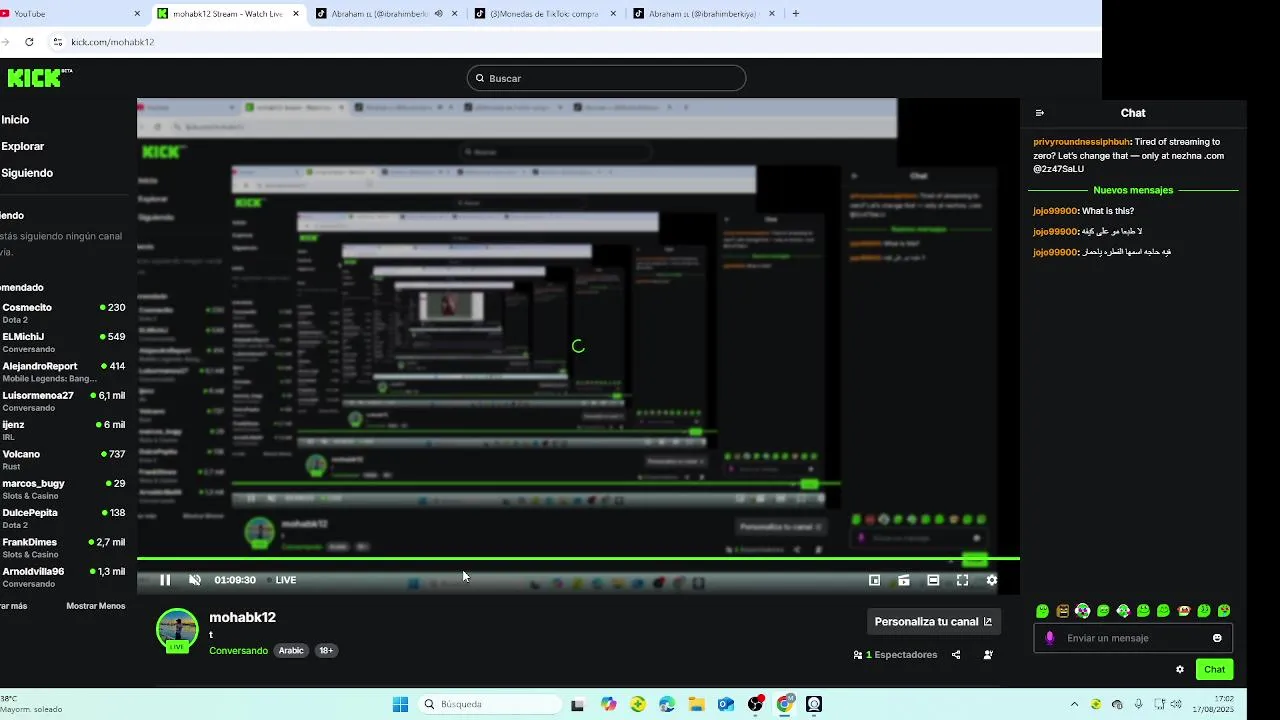Open Luisormenoa27 channel
The width and height of the screenshot is (1280, 720).
click(64, 401)
